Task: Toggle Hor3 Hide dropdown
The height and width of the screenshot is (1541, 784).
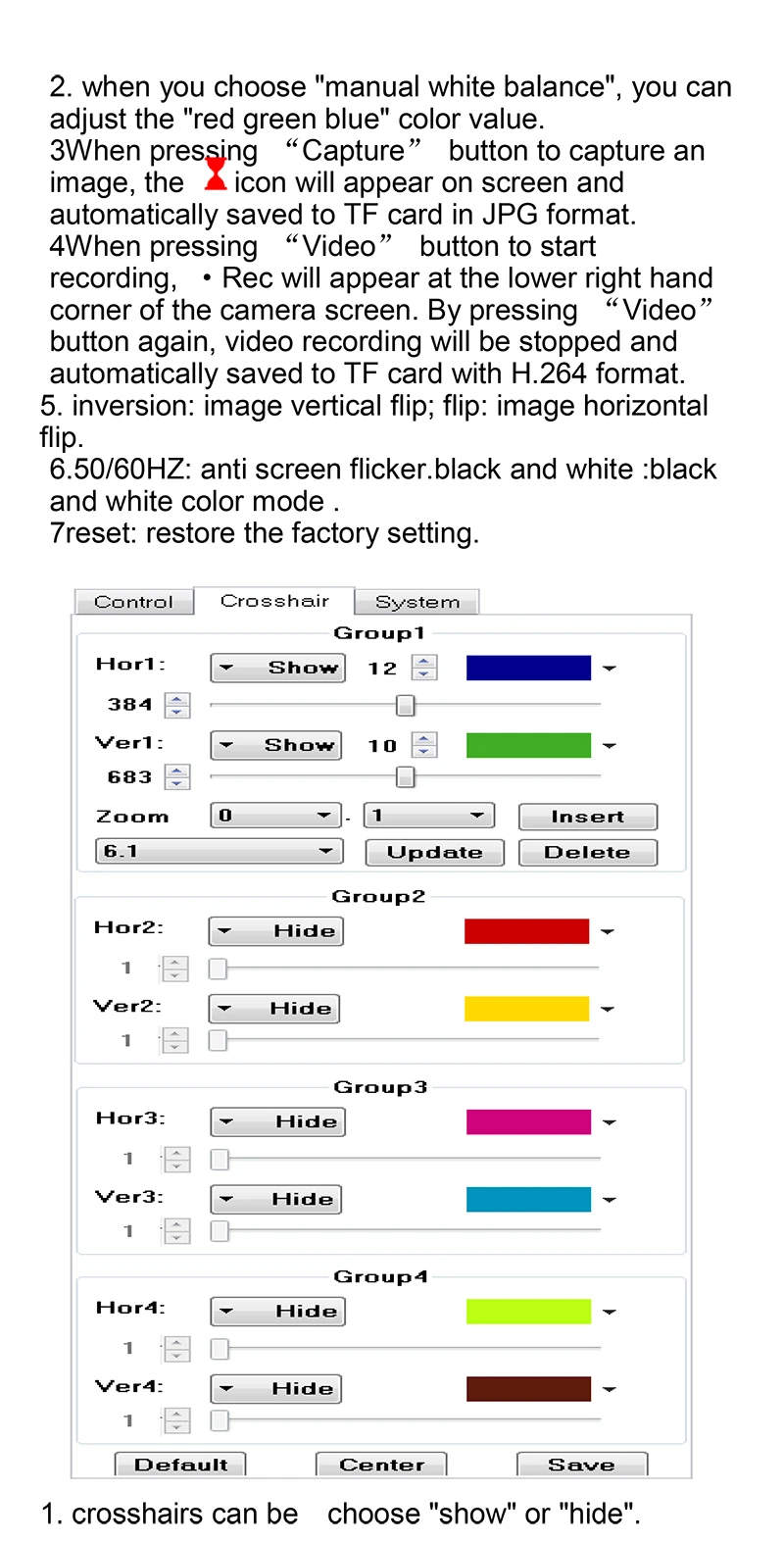Action: point(277,1121)
